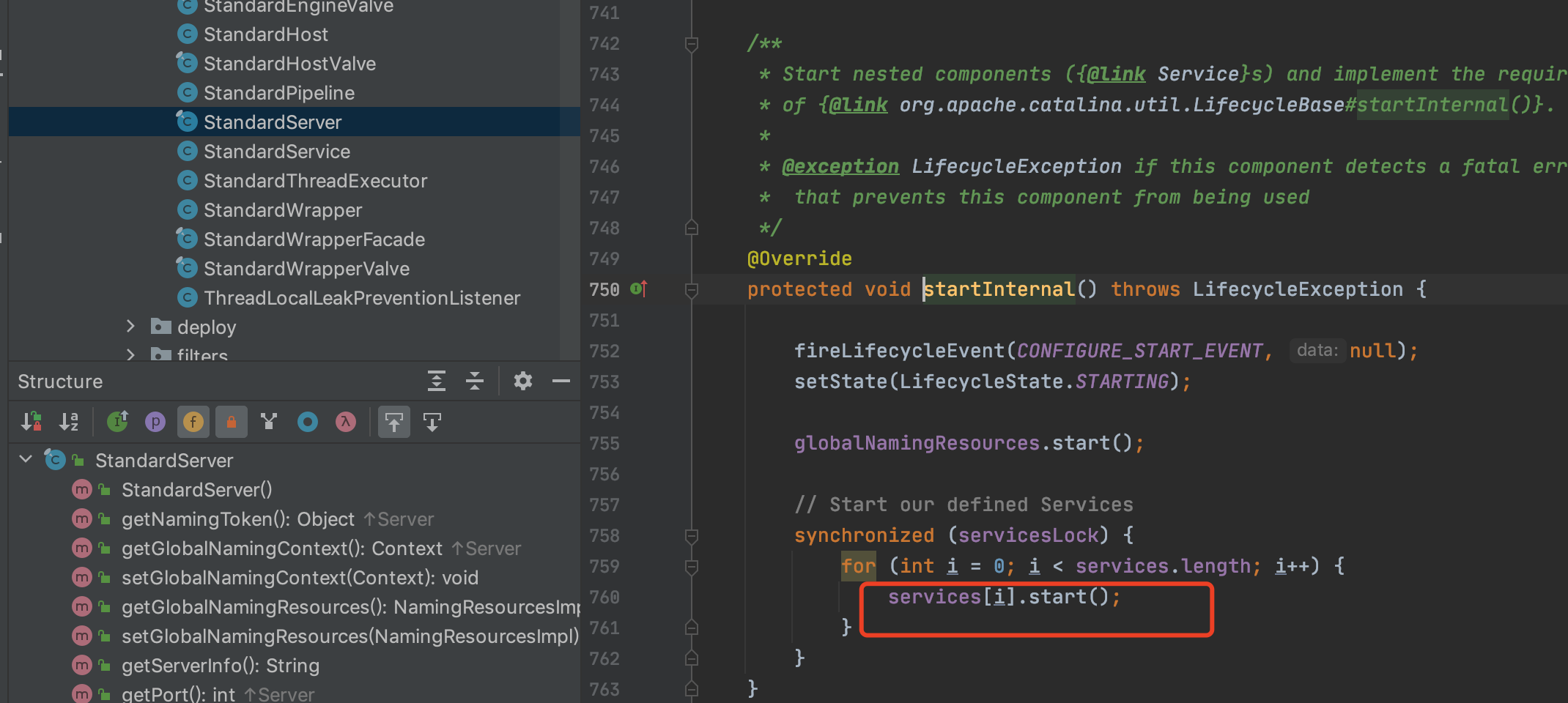Navigate to setGlobalNamingResources(NamingResourcesImpl) method
This screenshot has width=1568, height=703.
[x=350, y=636]
